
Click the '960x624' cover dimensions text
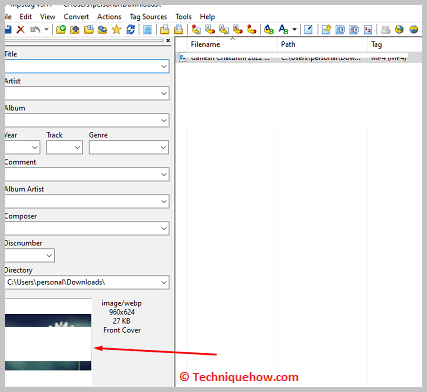pyautogui.click(x=122, y=312)
